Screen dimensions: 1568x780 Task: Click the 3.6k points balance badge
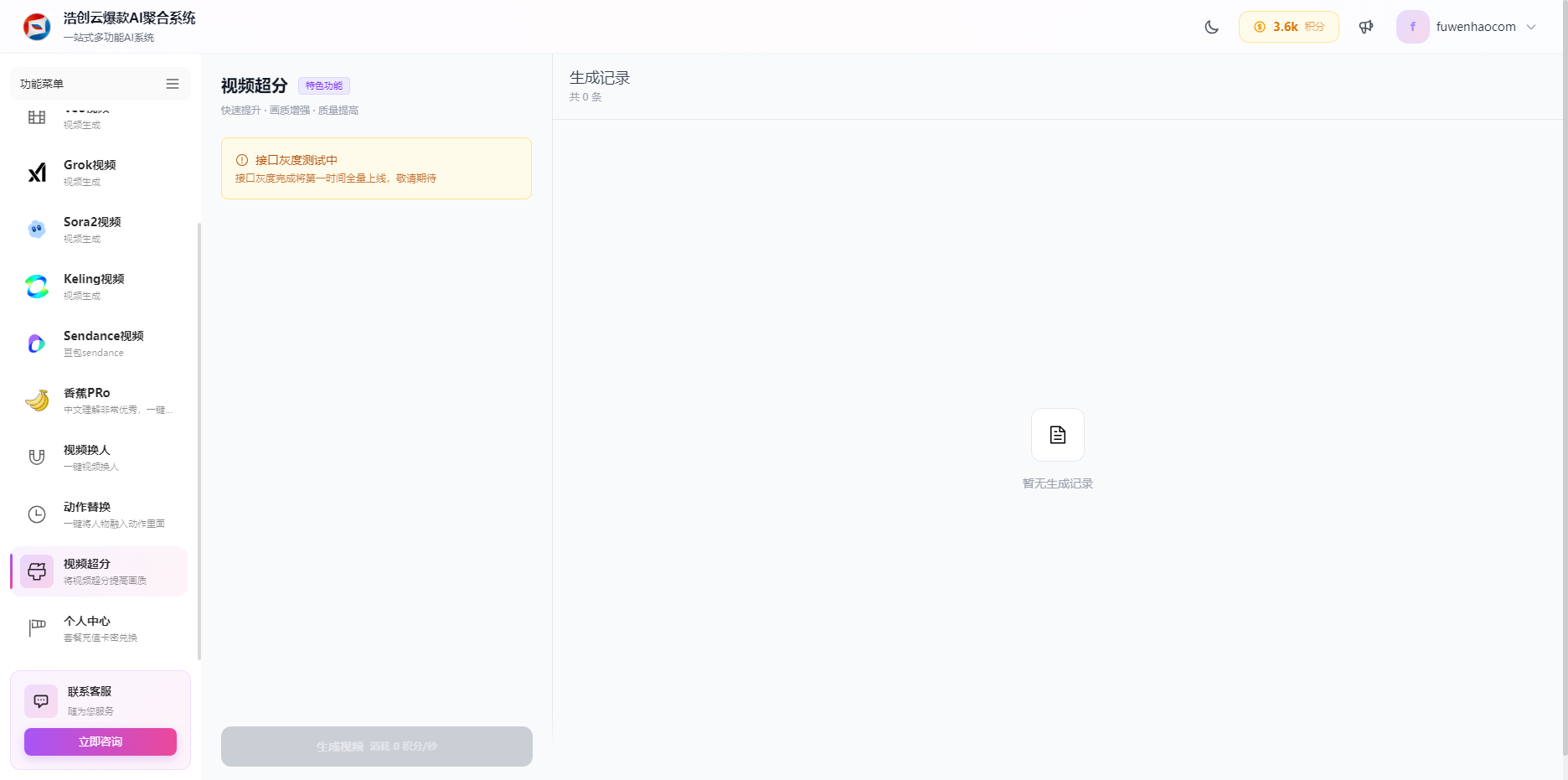pyautogui.click(x=1288, y=27)
